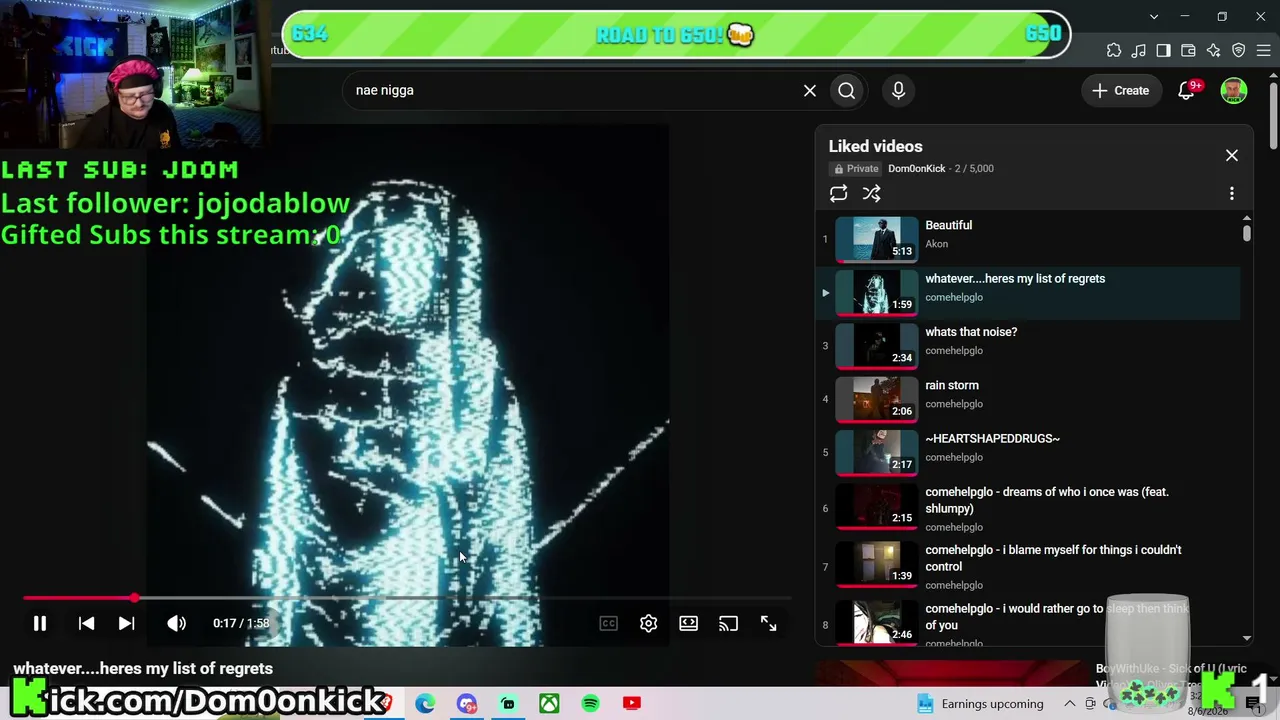Open the Liked videos playlist options menu
This screenshot has width=1280, height=720.
[x=1232, y=194]
